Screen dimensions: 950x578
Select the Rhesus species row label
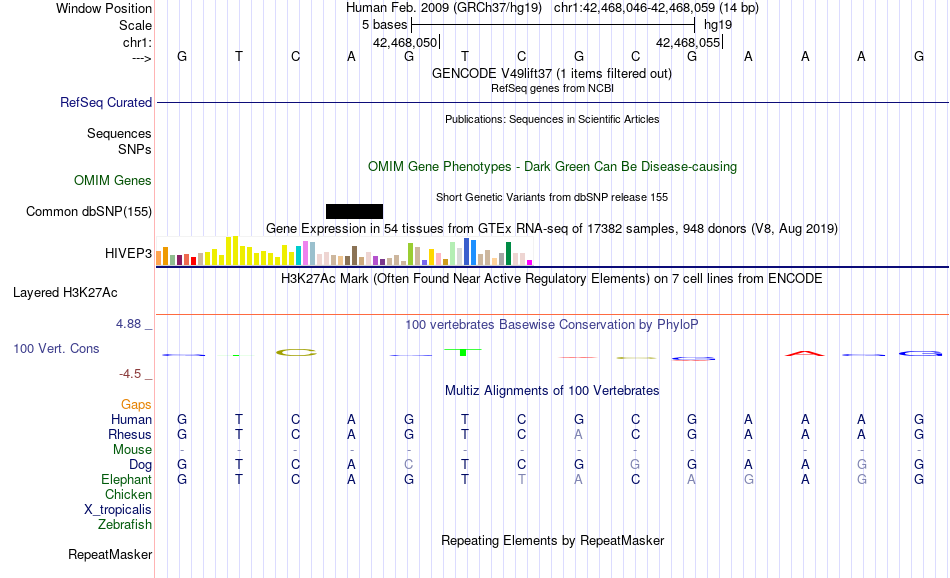tap(130, 434)
